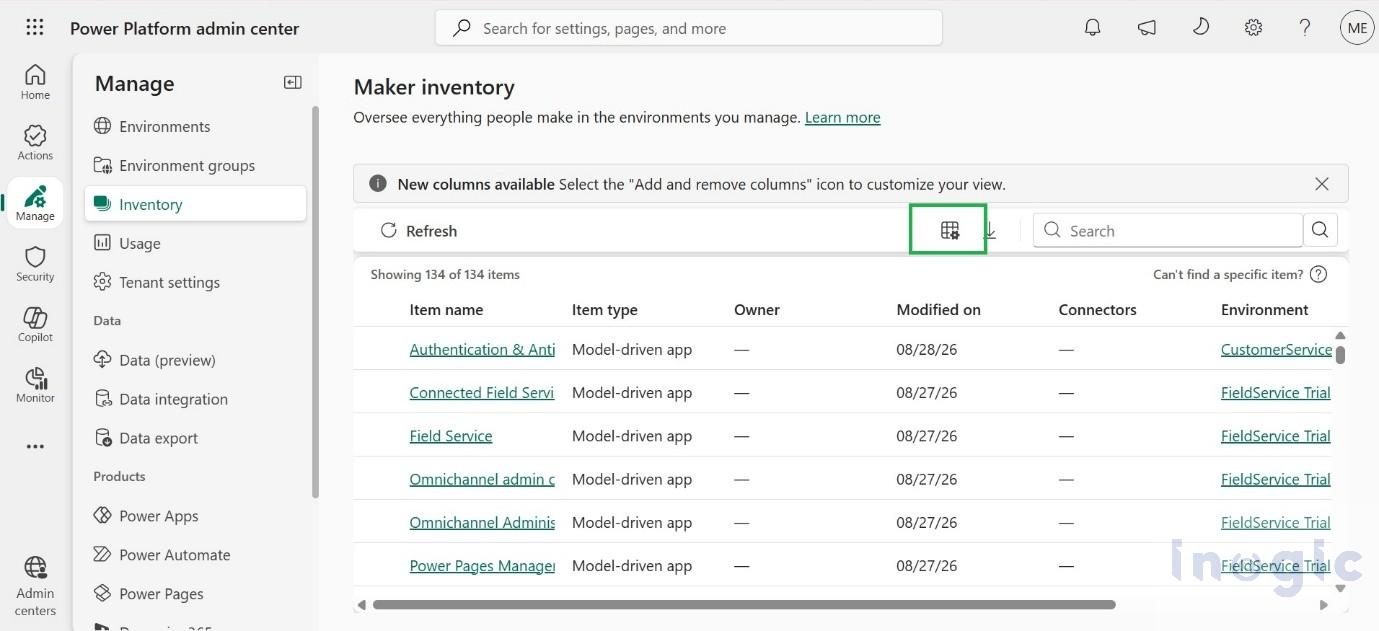Open Copilot in the left rail
1379x631 pixels.
coord(35,324)
